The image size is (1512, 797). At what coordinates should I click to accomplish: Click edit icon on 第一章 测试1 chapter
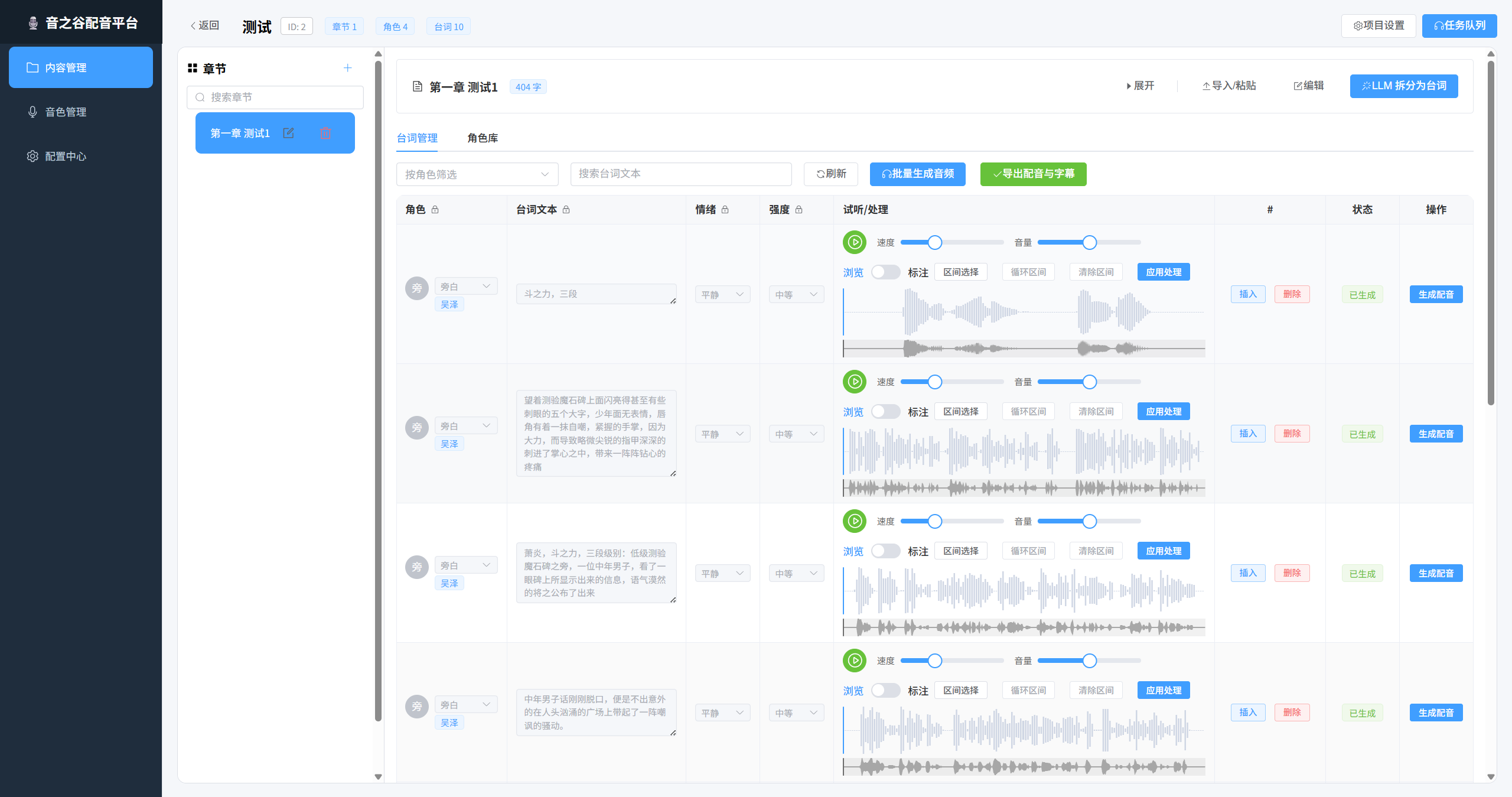click(288, 133)
